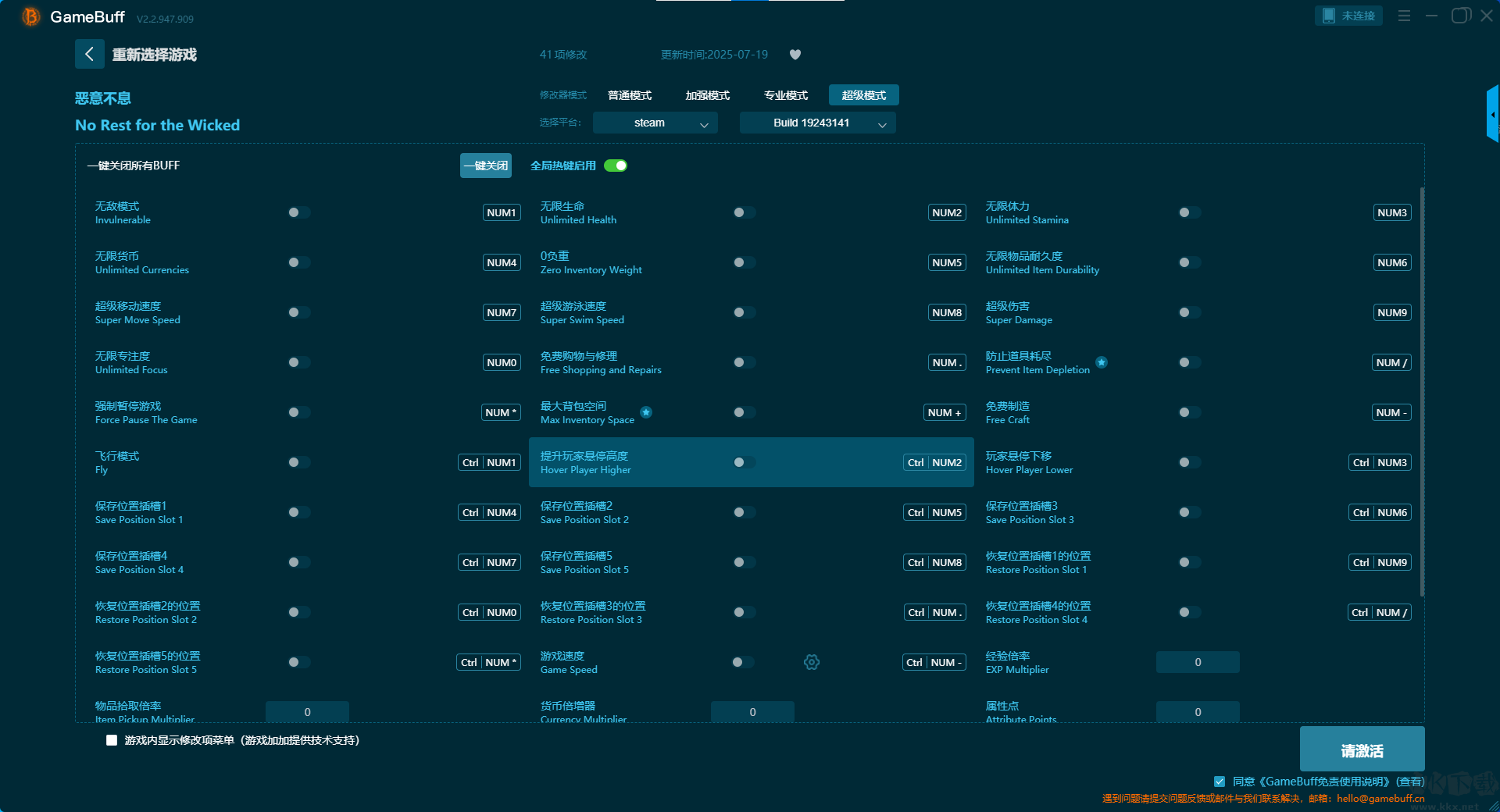Click star badge next to Max Inventory Space
1500x812 pixels.
pyautogui.click(x=646, y=412)
